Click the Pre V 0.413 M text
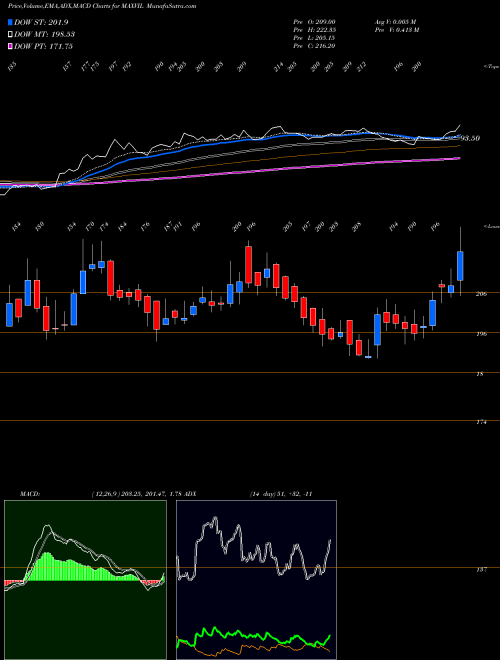This screenshot has width=500, height=660. pos(397,30)
